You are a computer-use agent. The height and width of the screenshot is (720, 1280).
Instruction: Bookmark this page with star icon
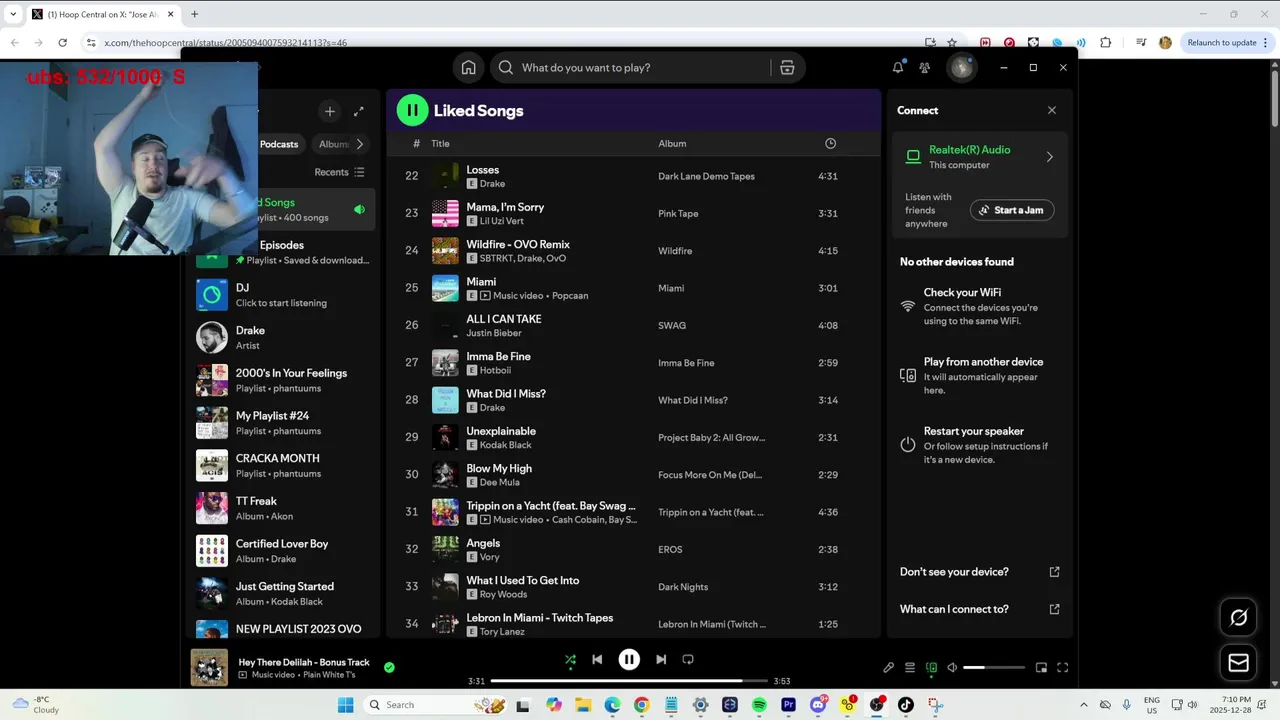coord(952,42)
